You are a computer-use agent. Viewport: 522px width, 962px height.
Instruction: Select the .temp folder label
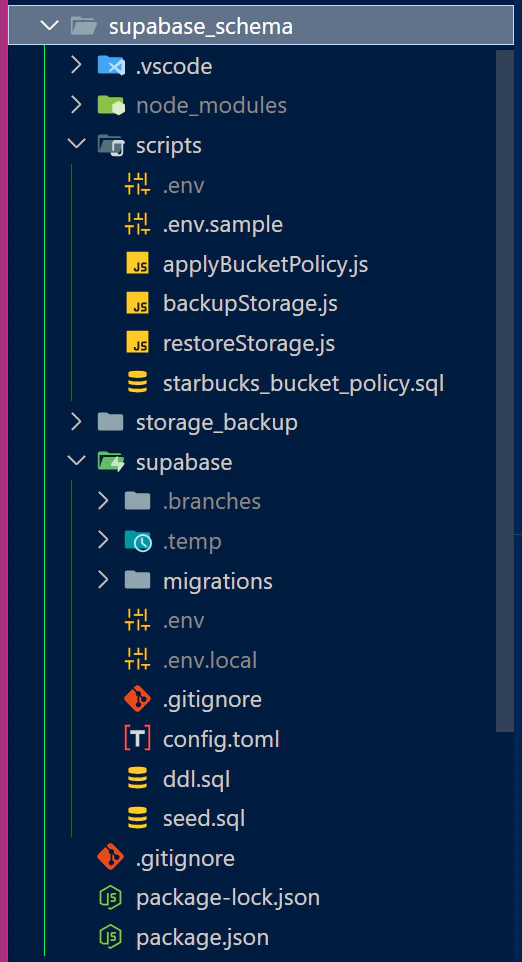pyautogui.click(x=192, y=542)
